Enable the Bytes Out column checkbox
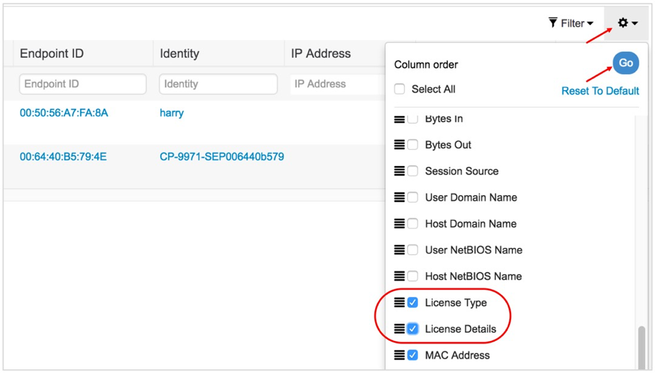655x373 pixels. tap(413, 145)
